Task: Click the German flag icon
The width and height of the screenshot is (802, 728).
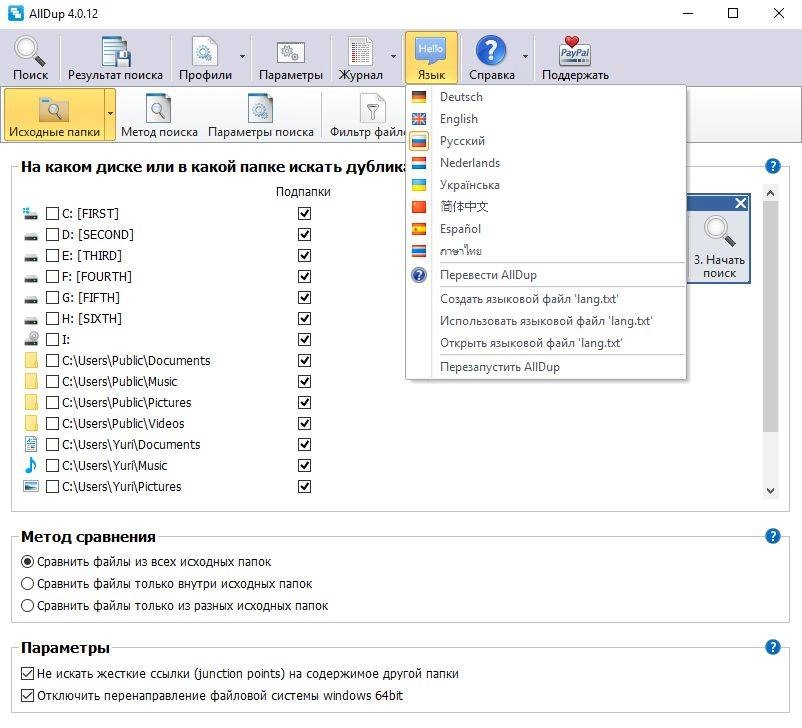Action: 419,97
